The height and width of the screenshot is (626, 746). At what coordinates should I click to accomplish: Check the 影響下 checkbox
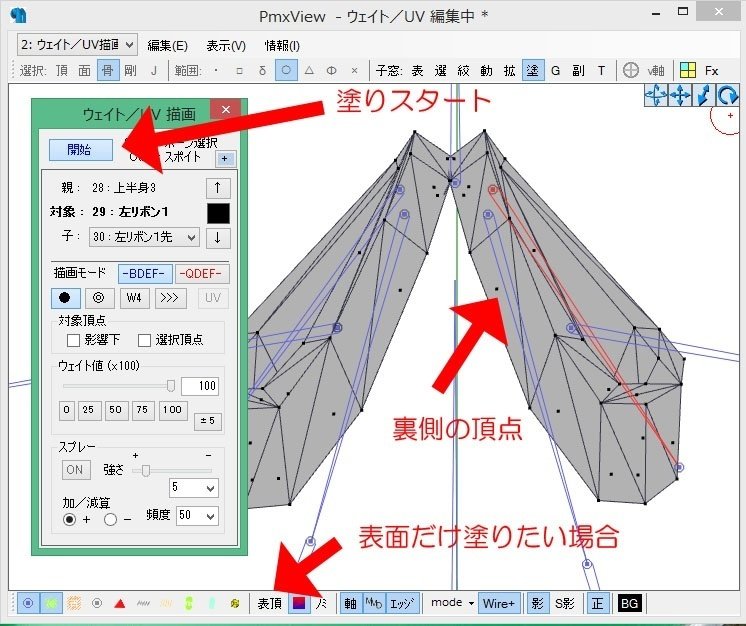(73, 340)
